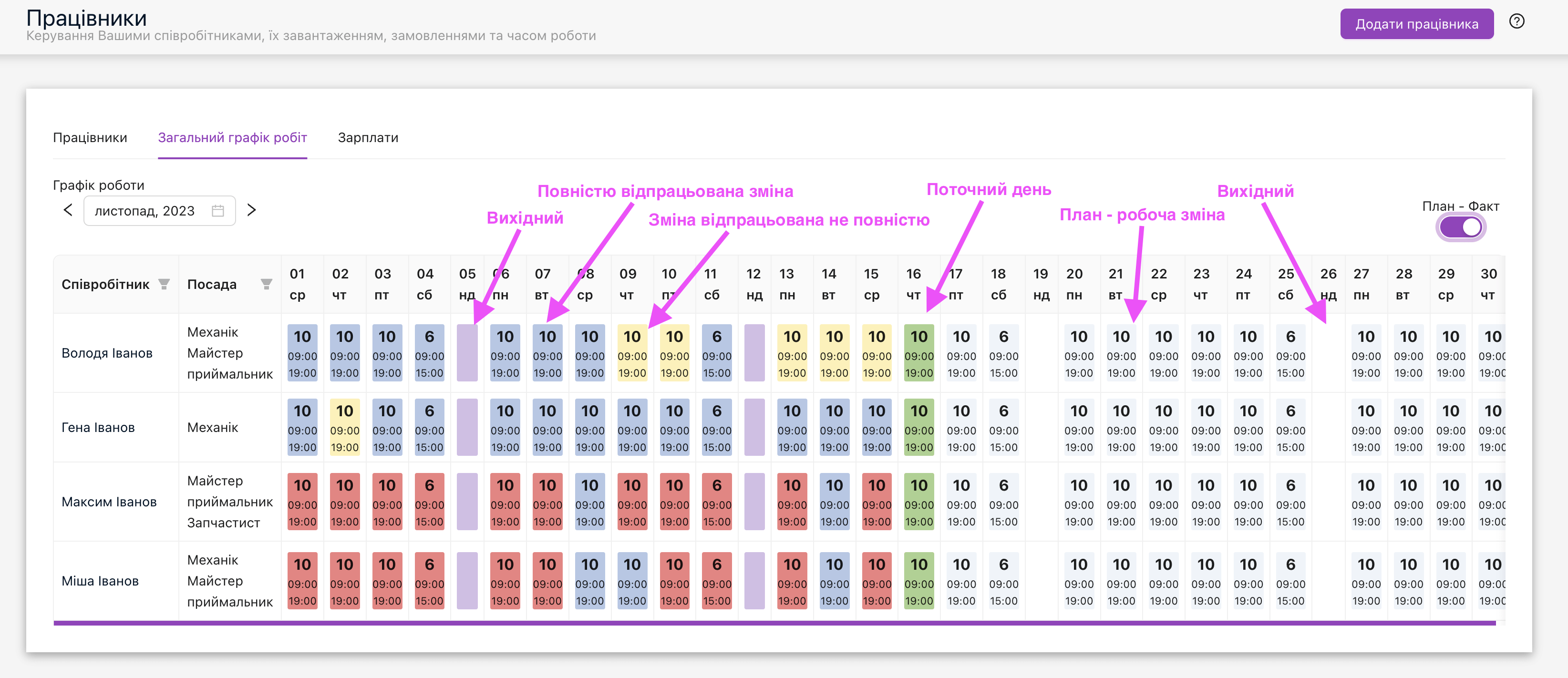Filter the Співробітник column
Screen dimensions: 1568x678
164,284
